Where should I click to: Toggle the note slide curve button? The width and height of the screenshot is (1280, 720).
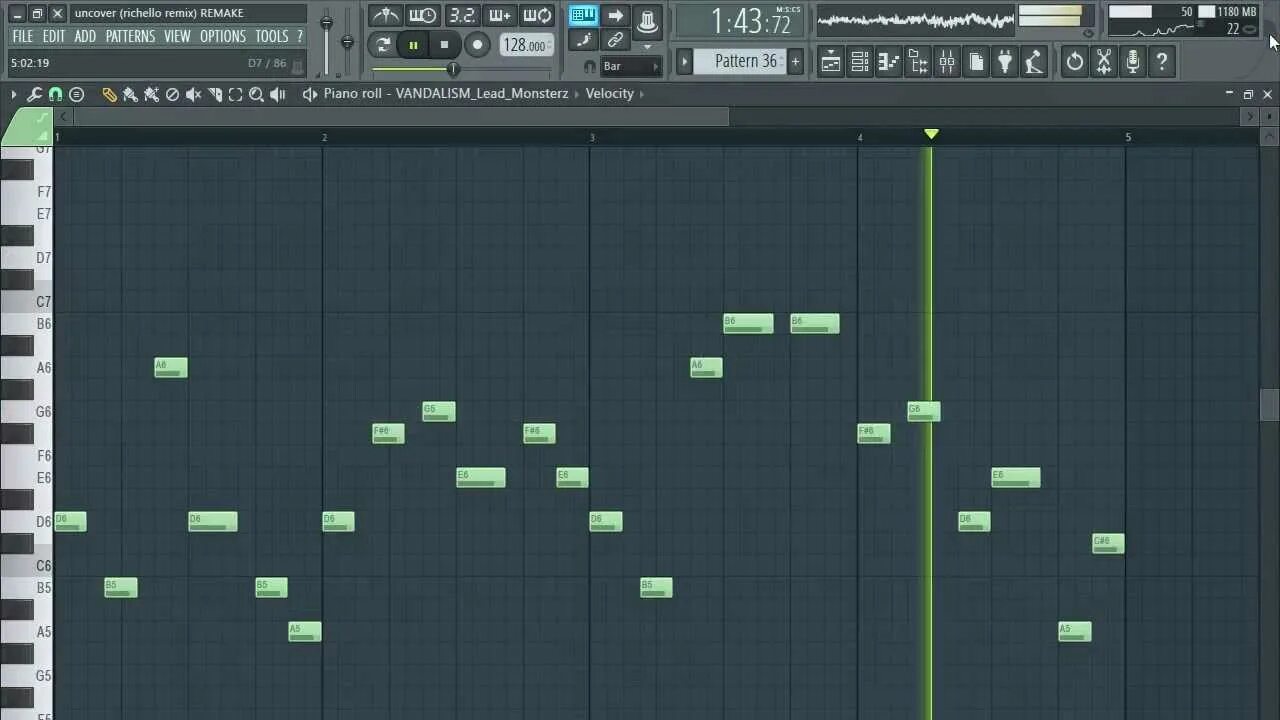click(x=584, y=40)
